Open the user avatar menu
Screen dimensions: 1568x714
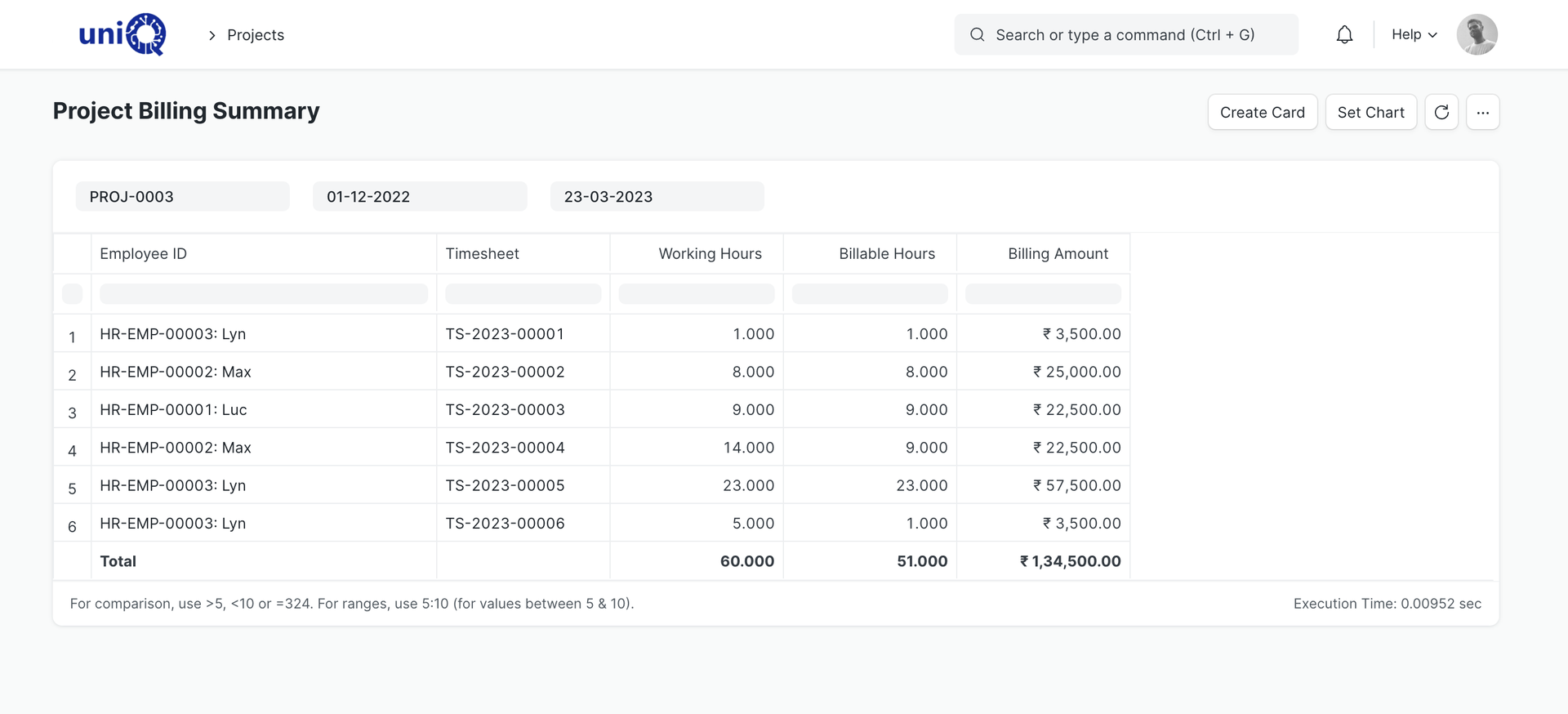1477,34
